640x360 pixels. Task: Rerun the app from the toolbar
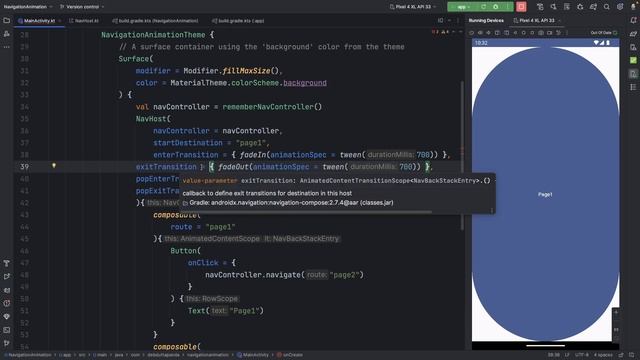click(x=484, y=7)
